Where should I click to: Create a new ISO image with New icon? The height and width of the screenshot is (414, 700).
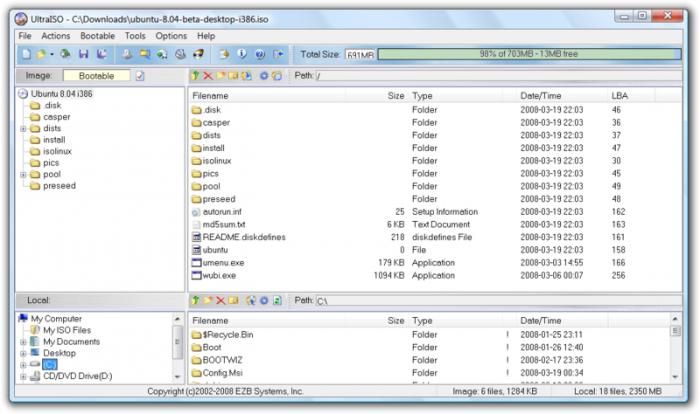(x=26, y=54)
